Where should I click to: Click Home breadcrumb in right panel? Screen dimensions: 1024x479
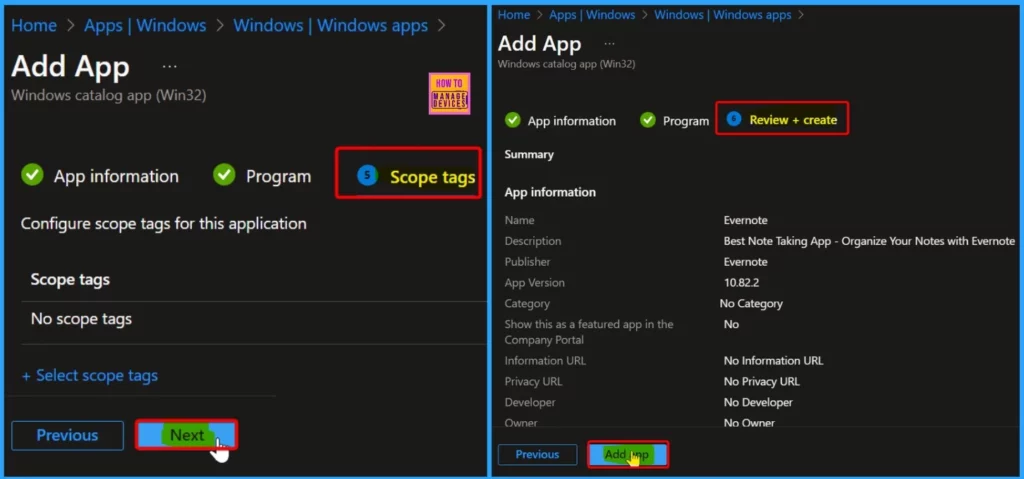coord(513,14)
